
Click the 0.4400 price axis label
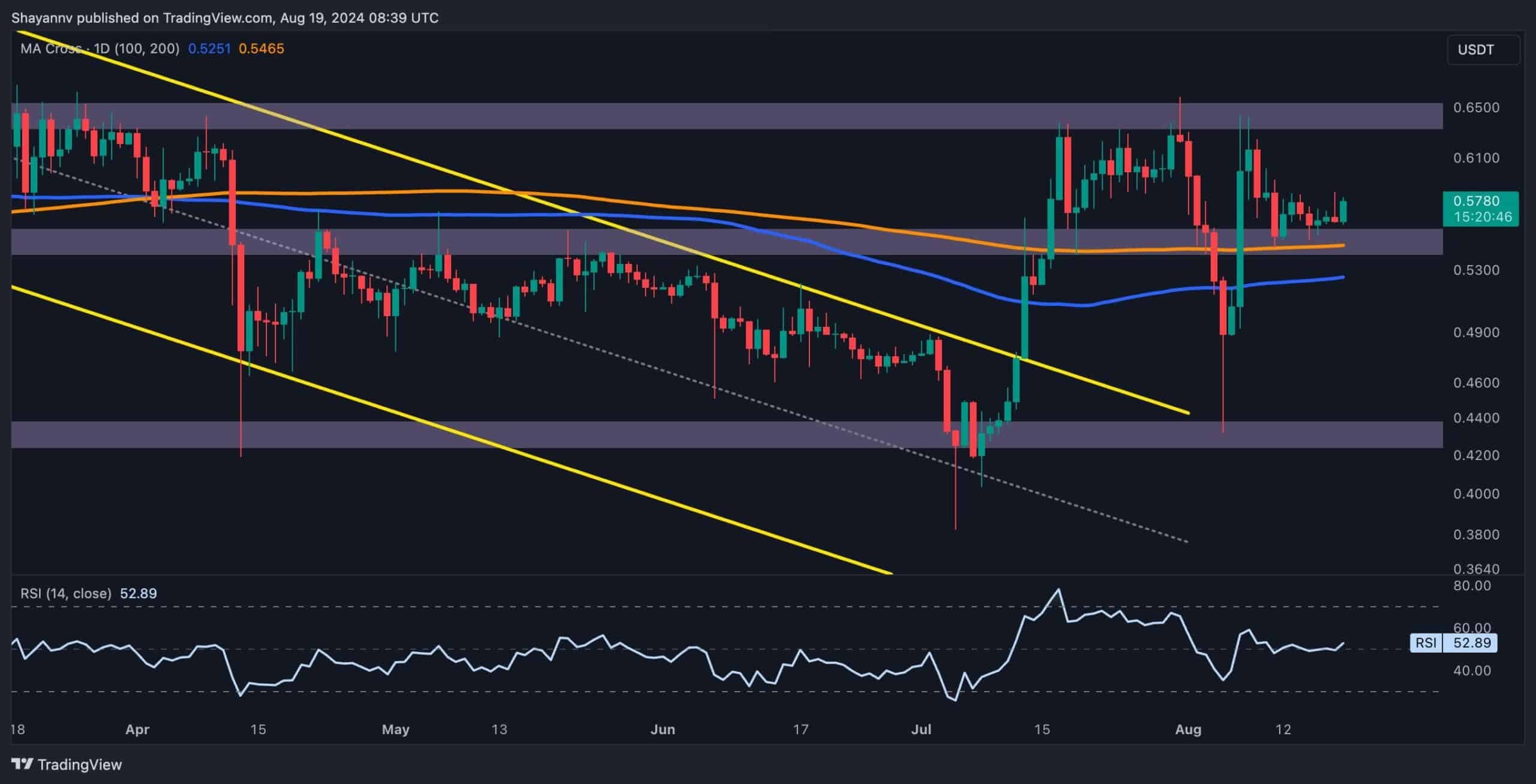click(1476, 417)
